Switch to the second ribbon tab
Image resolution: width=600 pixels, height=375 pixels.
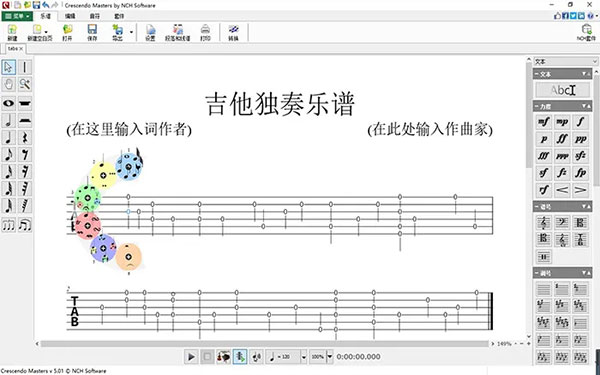(70, 16)
